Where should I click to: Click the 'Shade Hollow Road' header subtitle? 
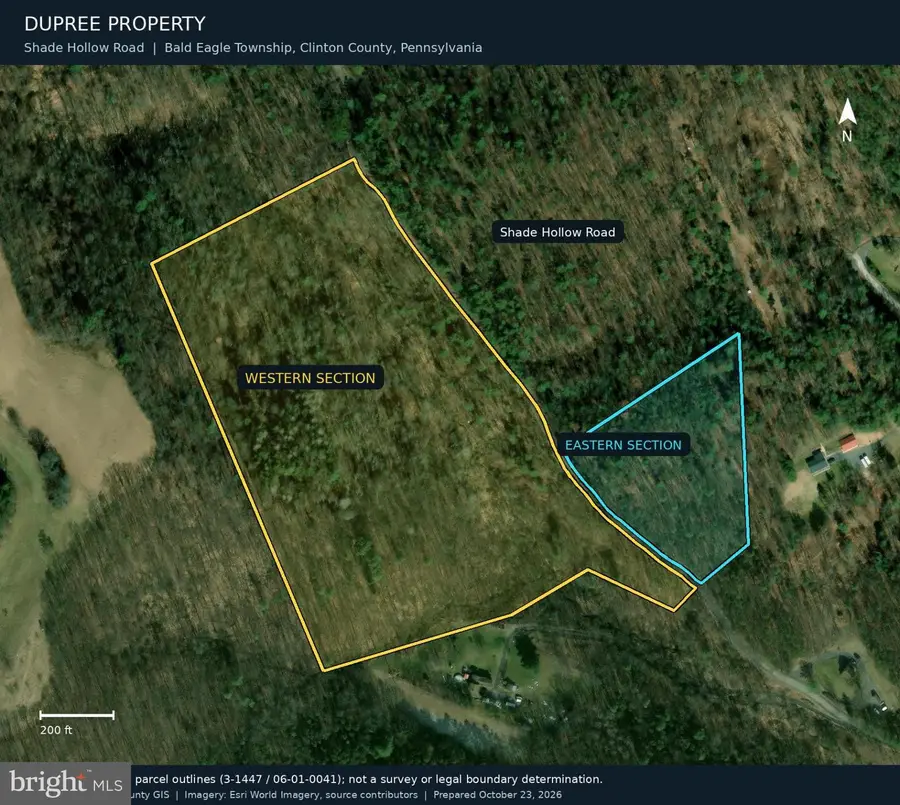click(84, 48)
